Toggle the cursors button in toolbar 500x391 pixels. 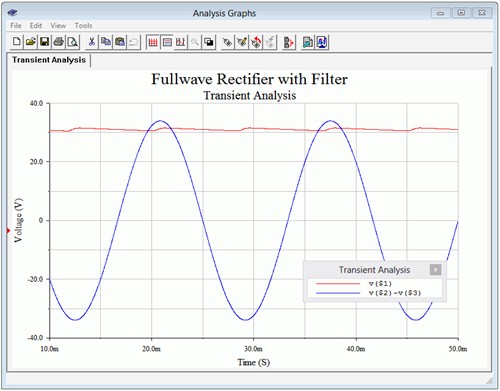pos(181,42)
